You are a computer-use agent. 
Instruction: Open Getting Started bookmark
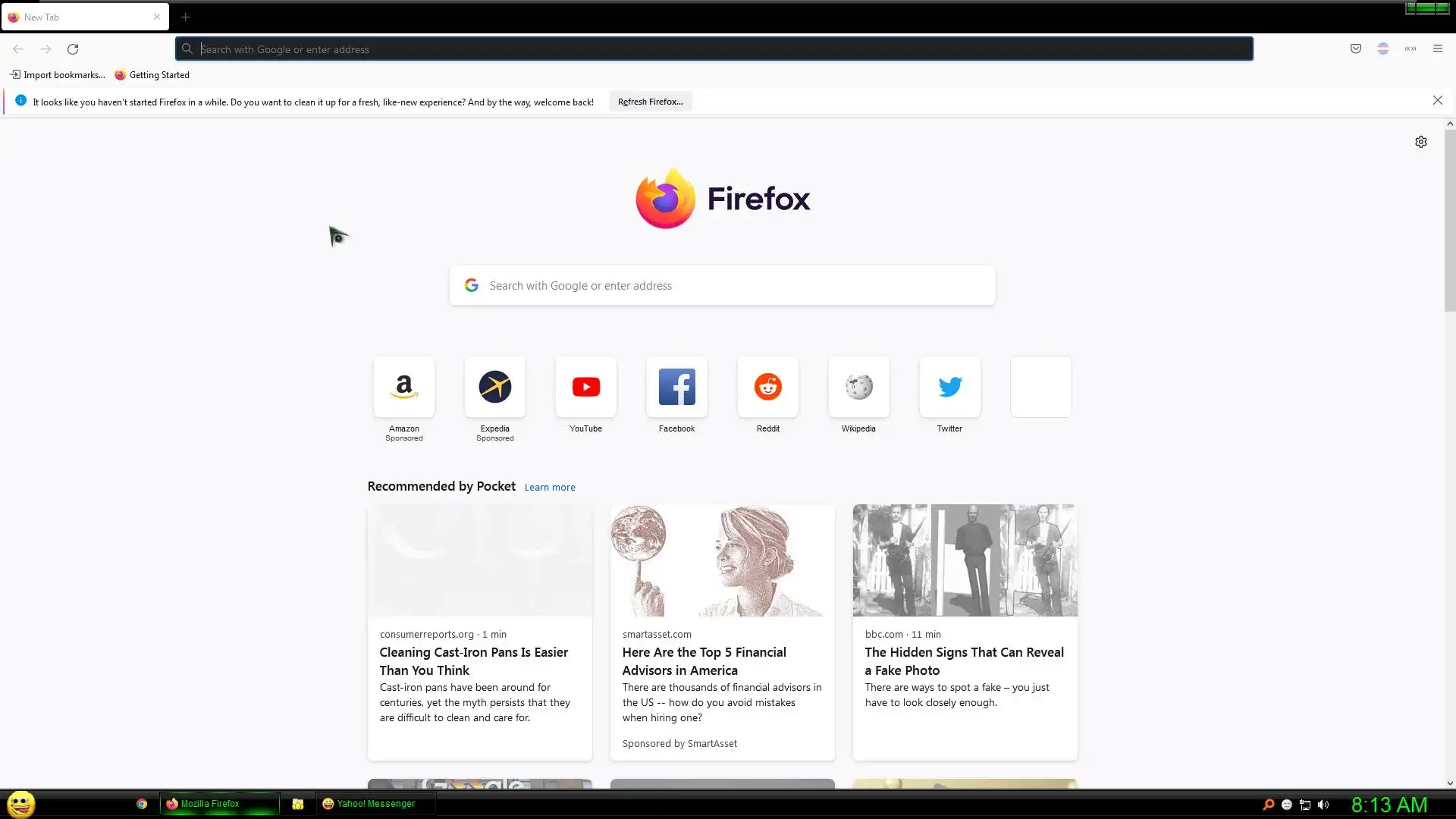[x=152, y=75]
